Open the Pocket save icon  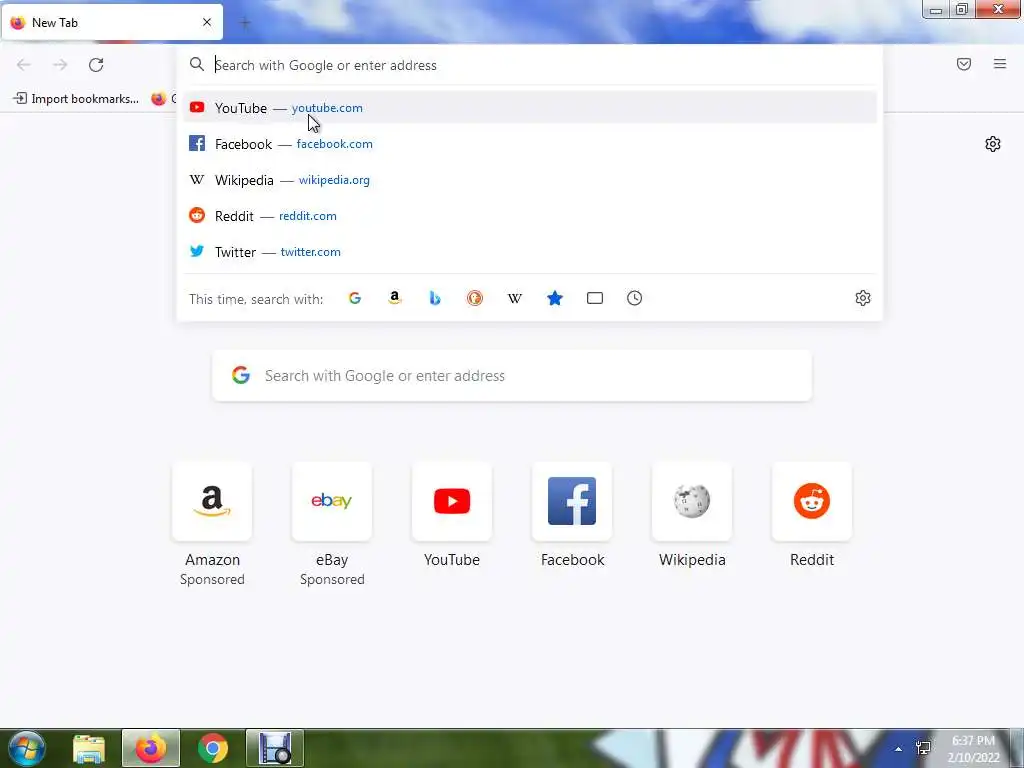964,64
